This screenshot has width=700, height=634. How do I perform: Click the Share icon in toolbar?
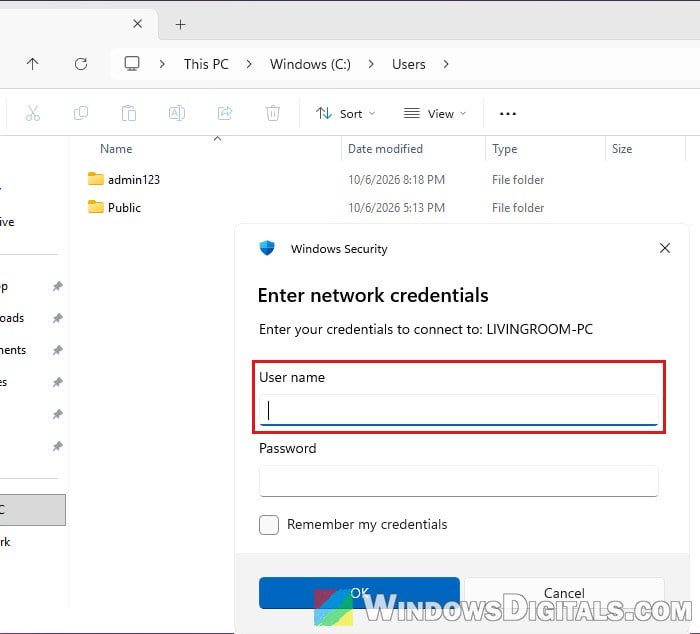225,113
